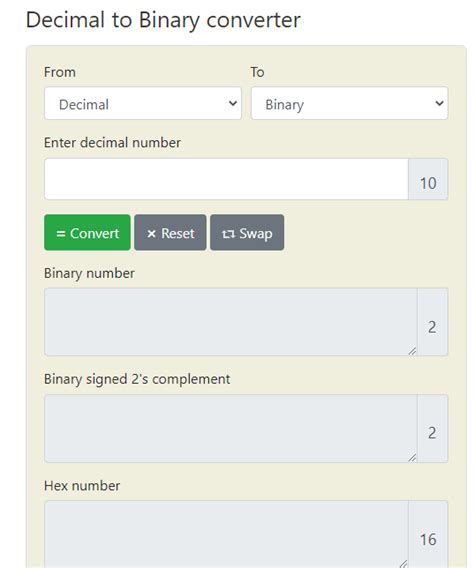474x568 pixels.
Task: Click the chevron arrow in the Binary dropdown
Action: click(439, 103)
